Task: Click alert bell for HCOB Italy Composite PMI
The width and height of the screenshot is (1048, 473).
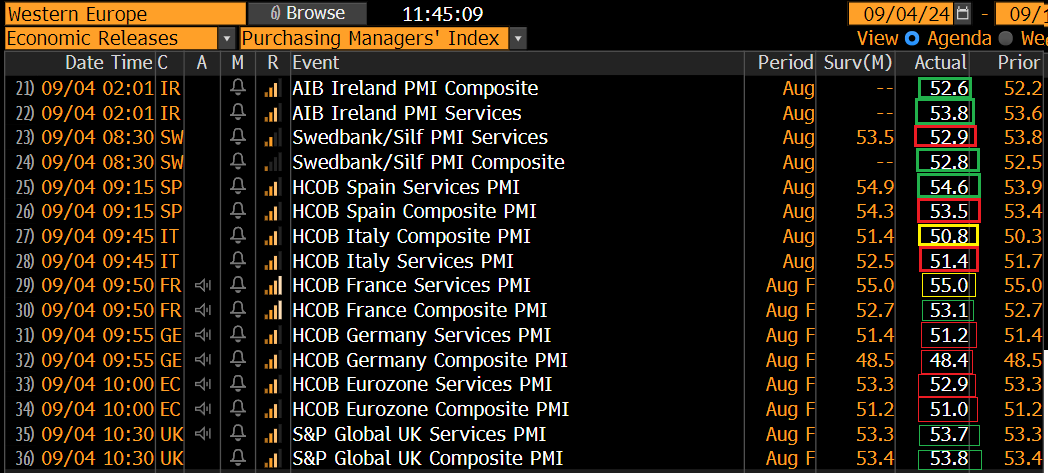Action: pyautogui.click(x=238, y=236)
